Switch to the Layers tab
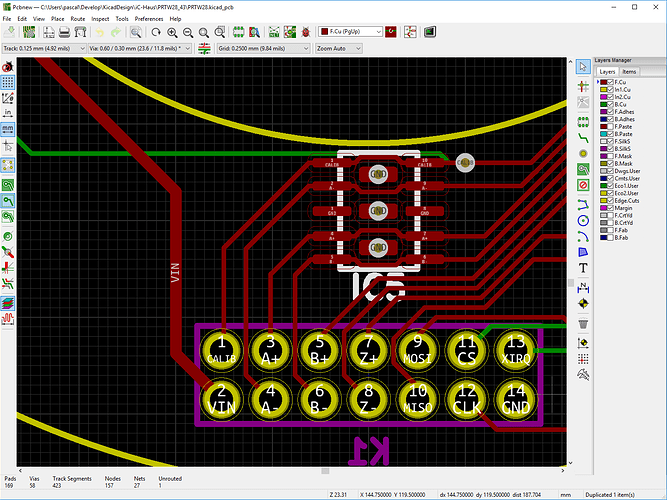 [607, 72]
